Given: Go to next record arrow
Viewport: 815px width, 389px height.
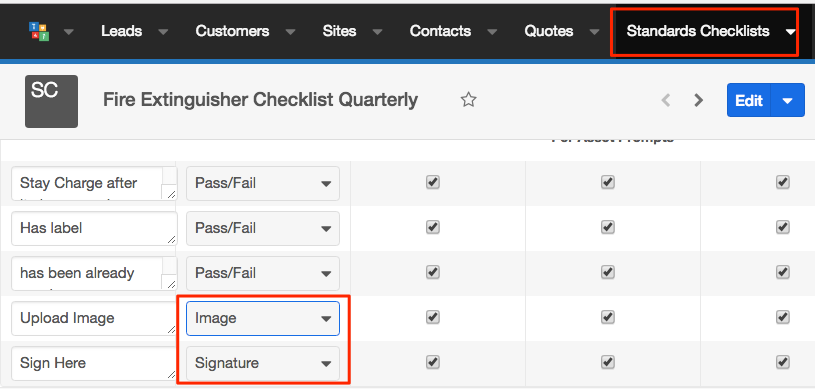Looking at the screenshot, I should [699, 100].
